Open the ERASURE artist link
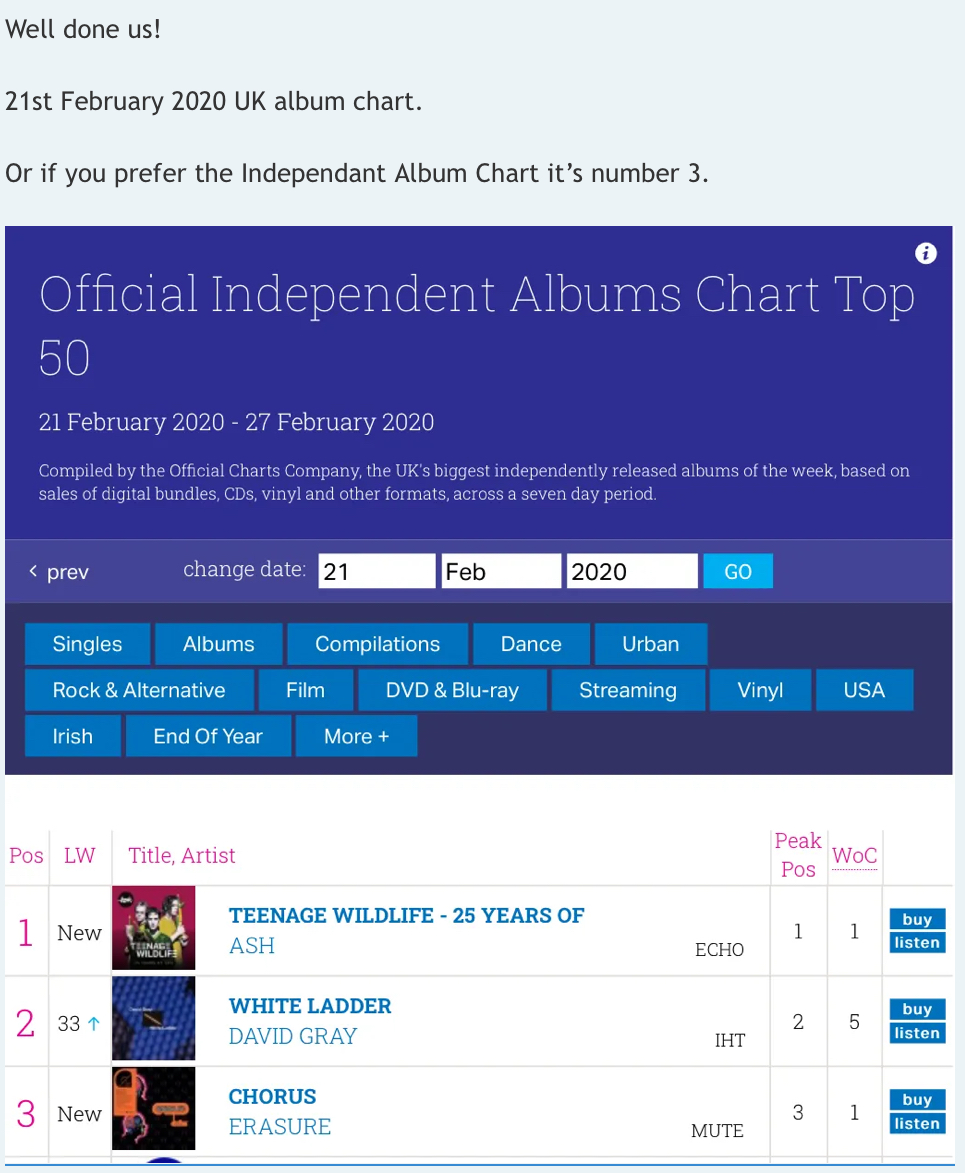This screenshot has width=965, height=1173. [x=280, y=1127]
